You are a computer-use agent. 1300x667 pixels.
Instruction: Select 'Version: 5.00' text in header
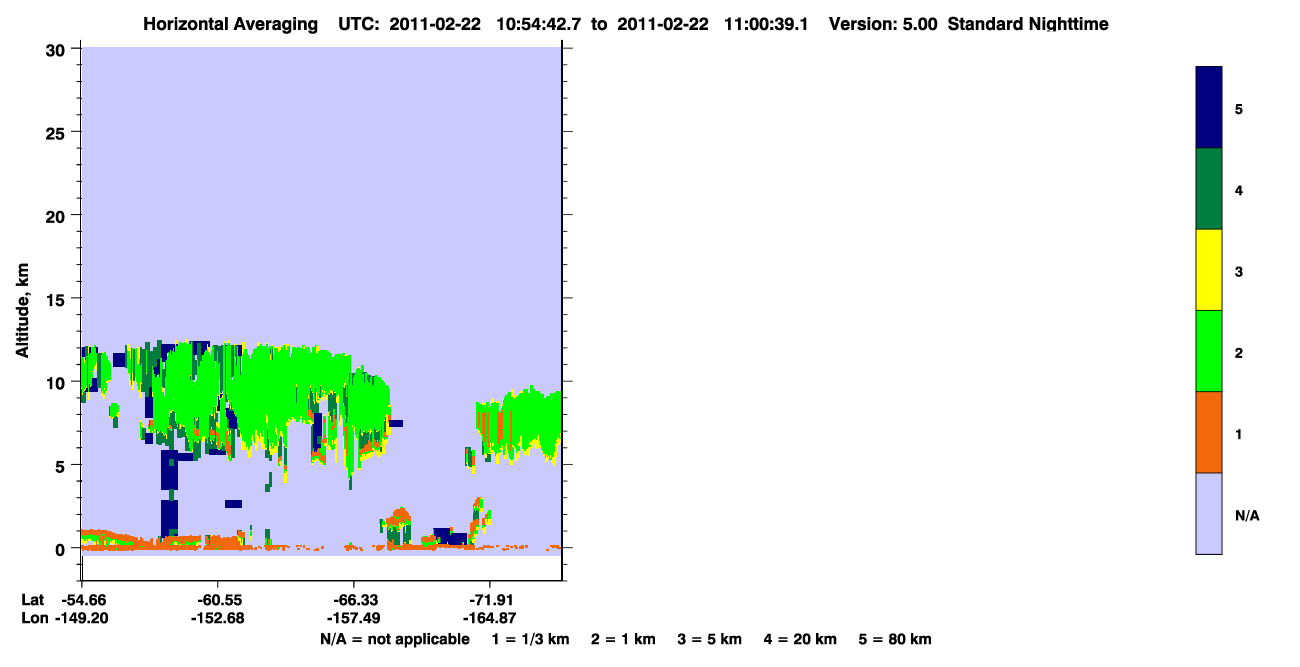pos(883,24)
